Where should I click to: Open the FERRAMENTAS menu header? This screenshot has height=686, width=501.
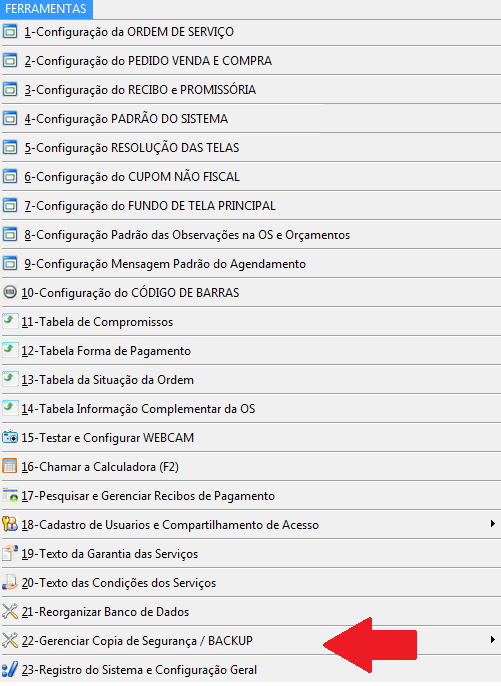coord(46,9)
